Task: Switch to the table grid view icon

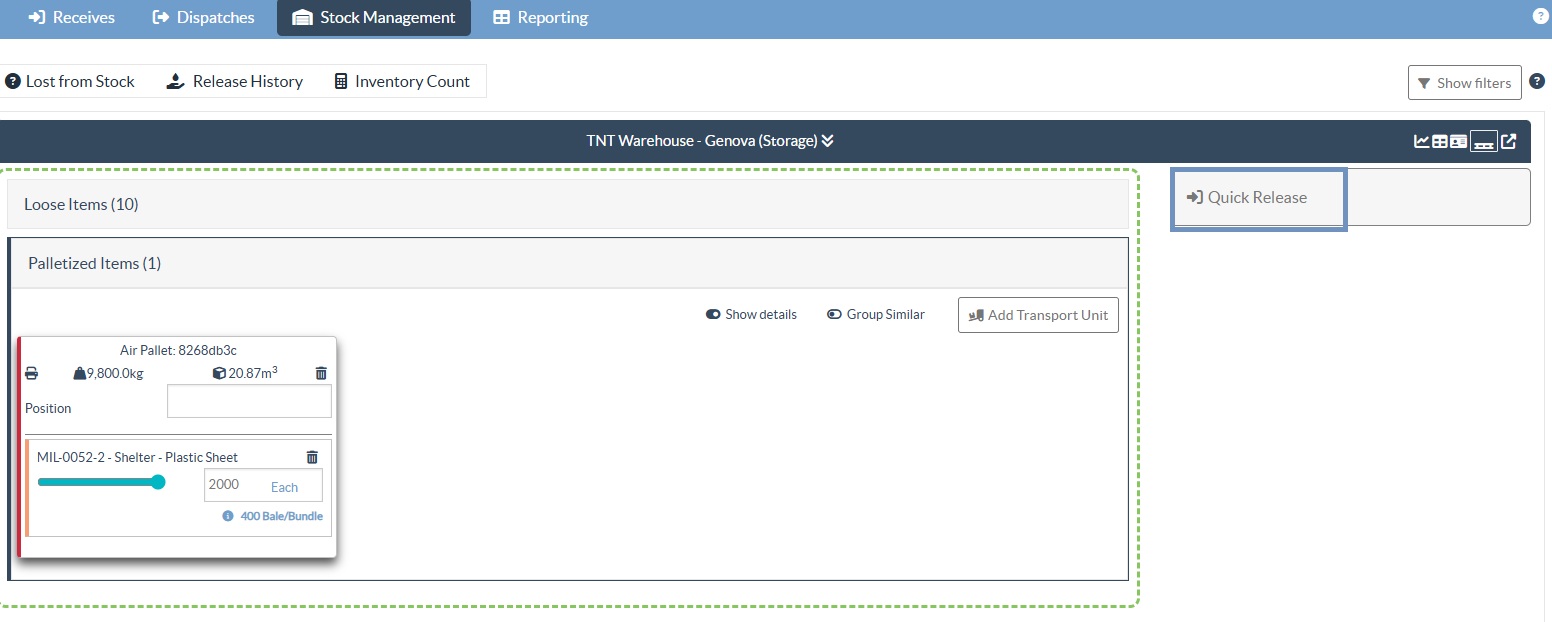Action: (x=1440, y=142)
